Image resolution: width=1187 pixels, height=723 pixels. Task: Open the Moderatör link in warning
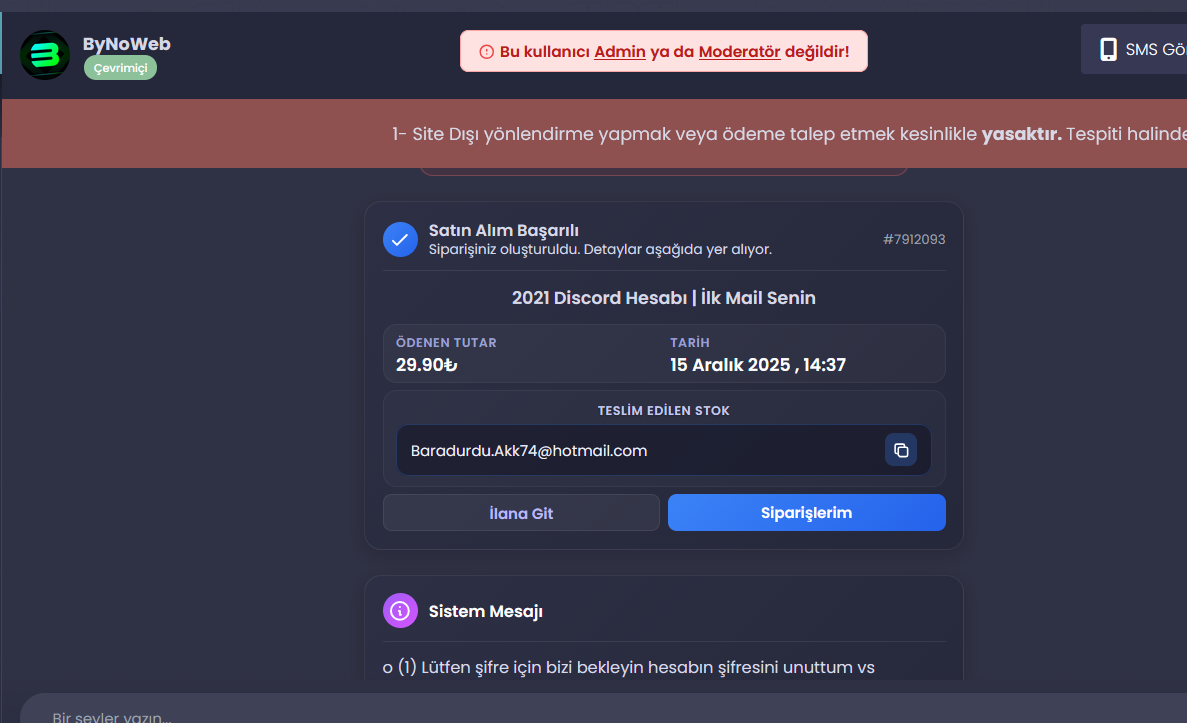tap(739, 51)
